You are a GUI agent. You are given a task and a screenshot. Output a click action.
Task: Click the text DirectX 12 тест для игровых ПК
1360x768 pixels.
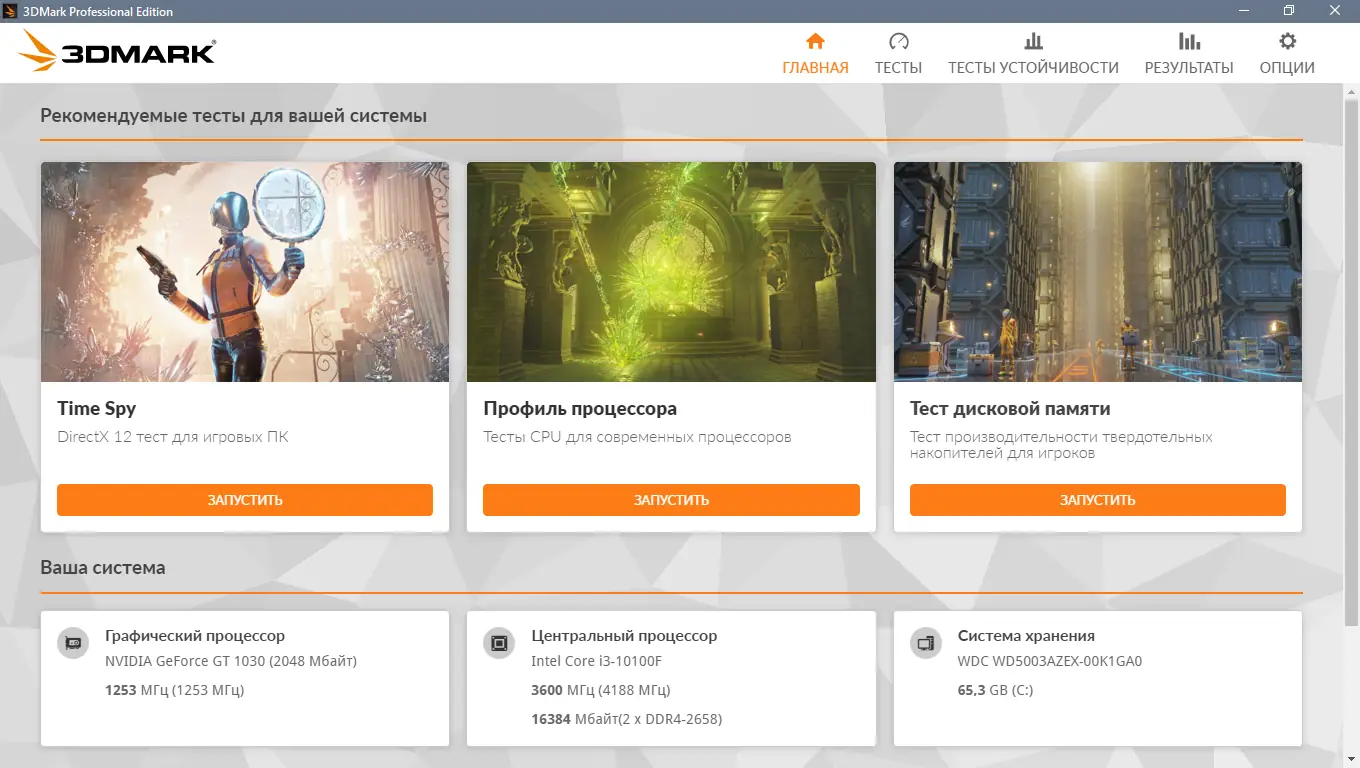(173, 437)
